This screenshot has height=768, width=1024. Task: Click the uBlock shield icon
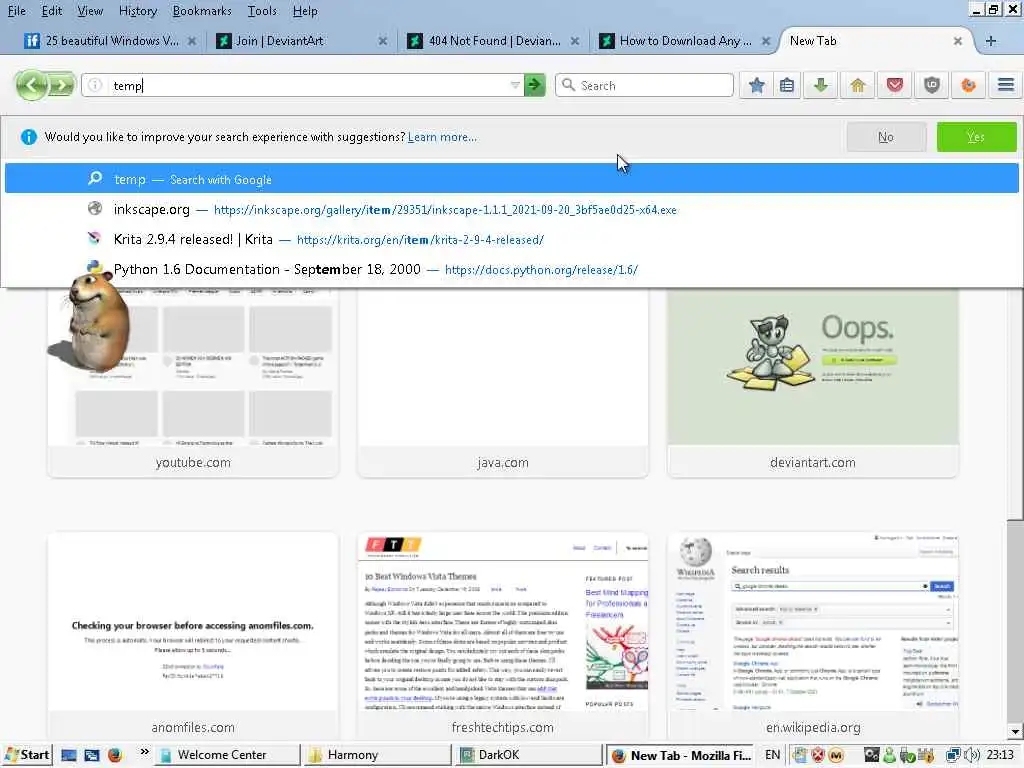(931, 86)
